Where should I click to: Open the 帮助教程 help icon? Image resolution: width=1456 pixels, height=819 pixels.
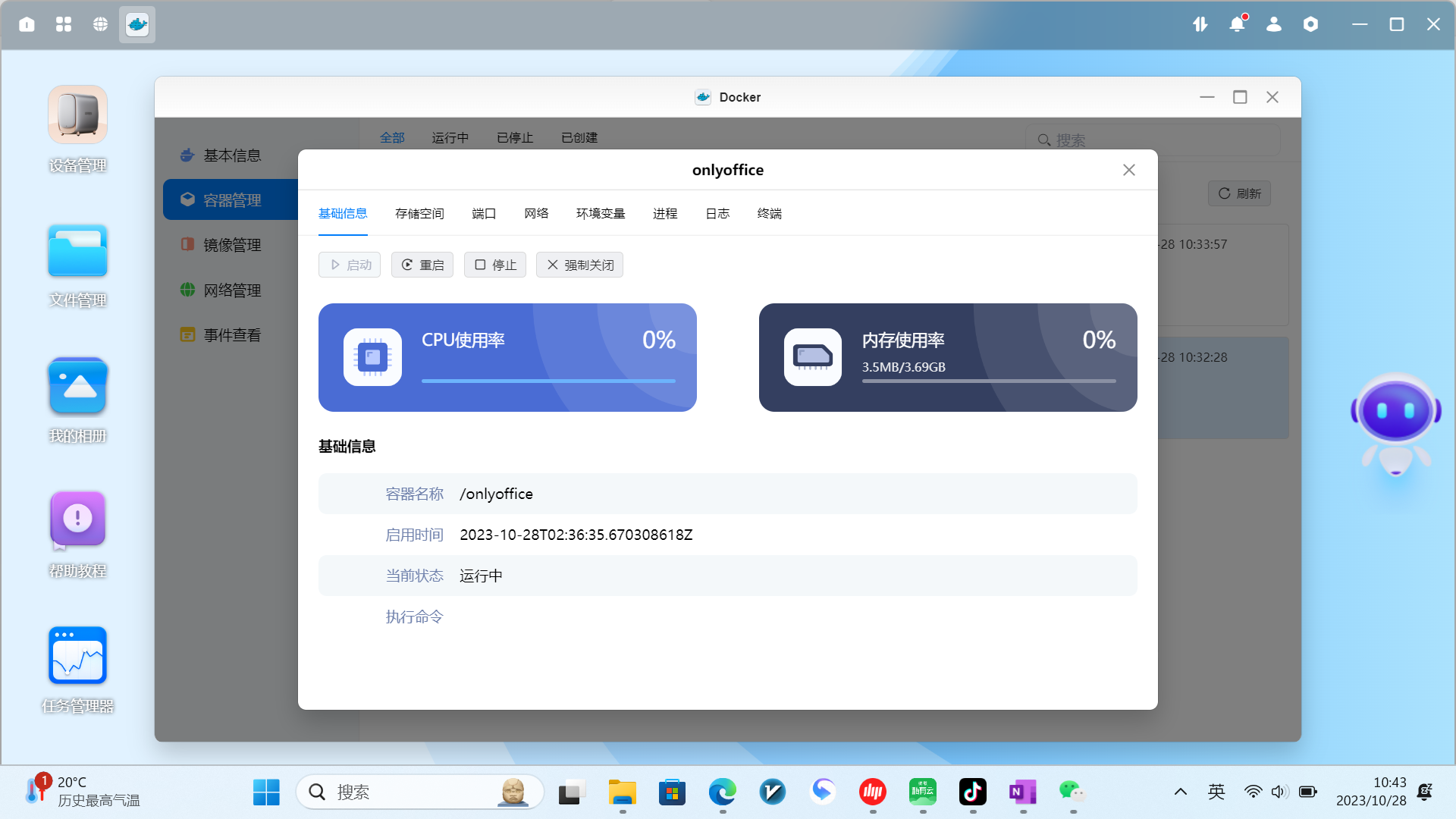(x=77, y=519)
